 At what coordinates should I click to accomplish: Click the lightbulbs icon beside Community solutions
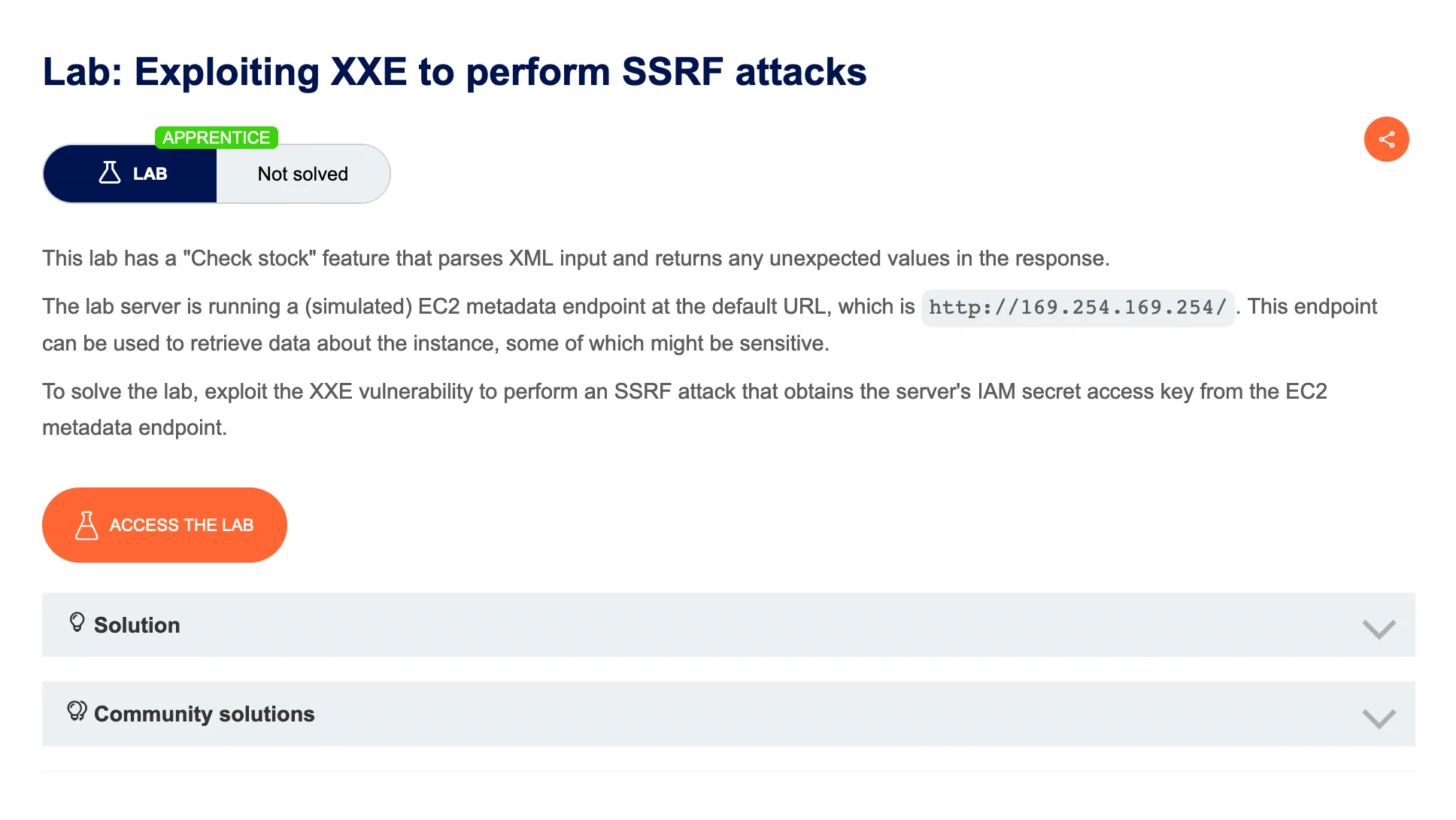tap(77, 711)
